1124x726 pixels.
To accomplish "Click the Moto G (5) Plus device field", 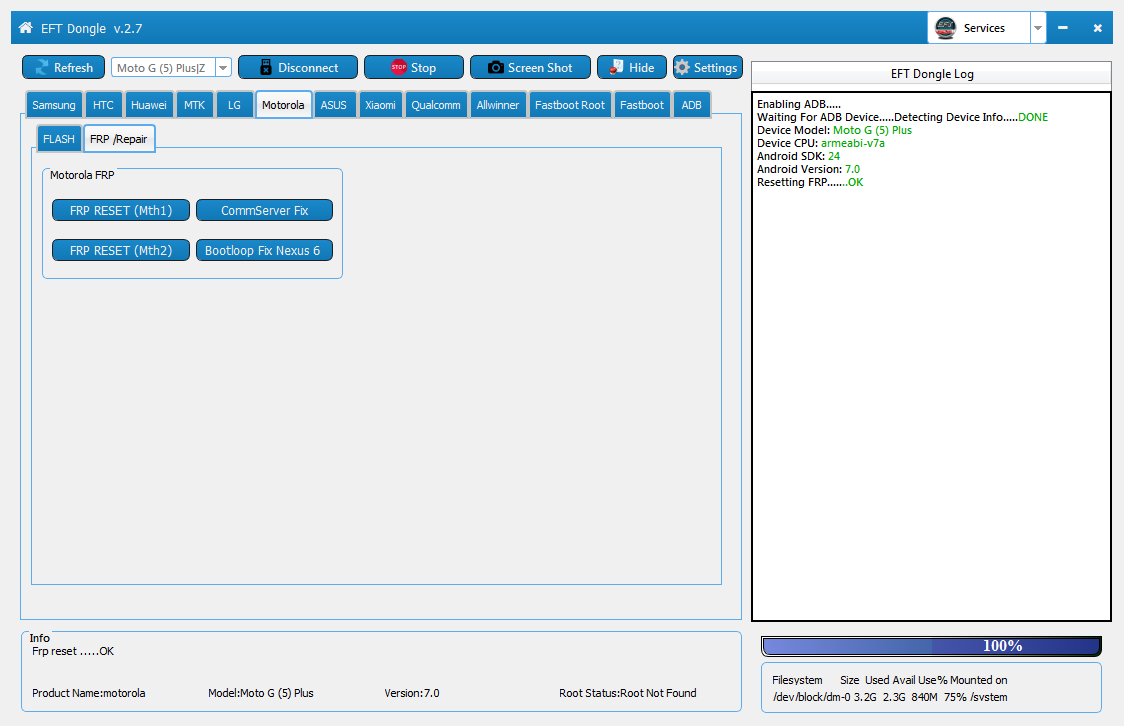I will point(163,68).
